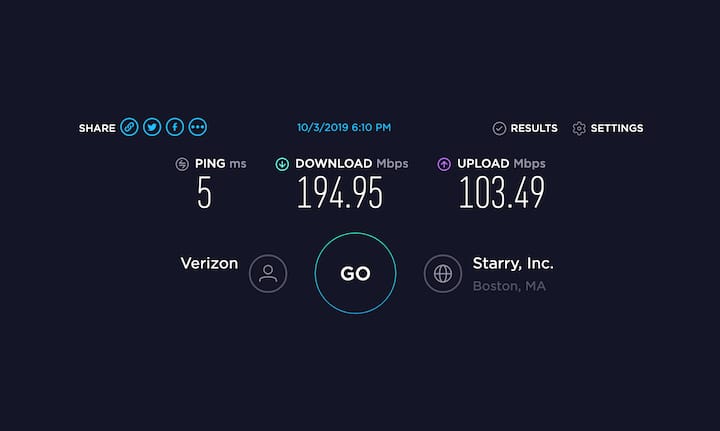Click the 103.49 upload result

pyautogui.click(x=501, y=193)
